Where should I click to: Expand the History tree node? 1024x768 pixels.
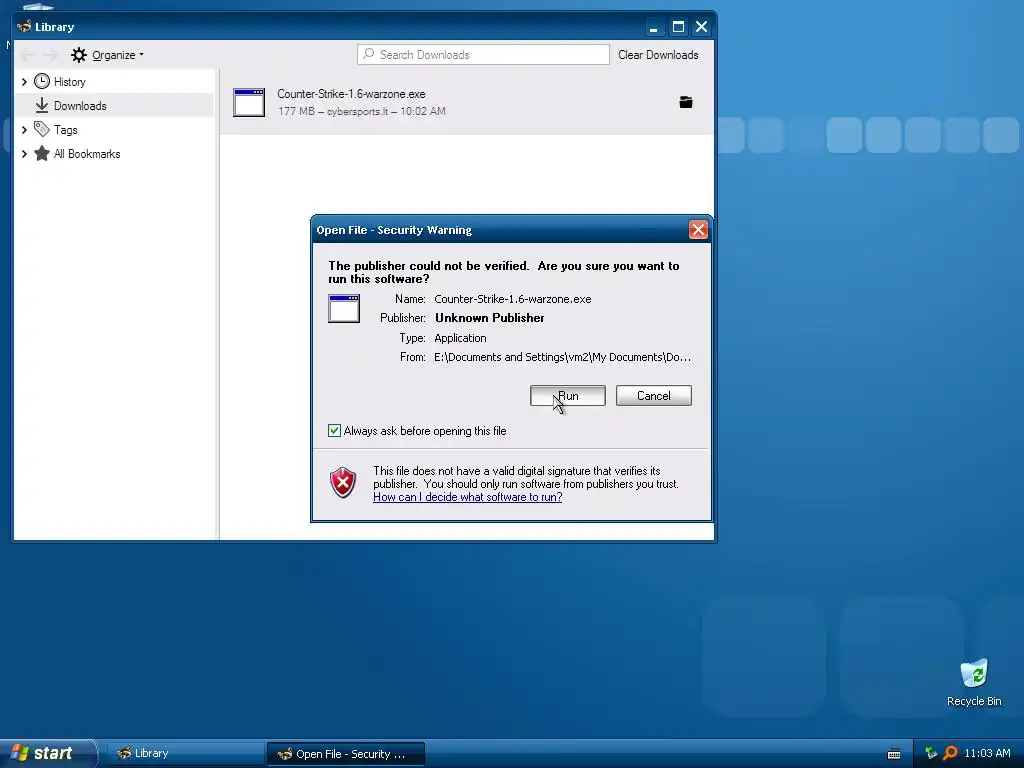24,82
